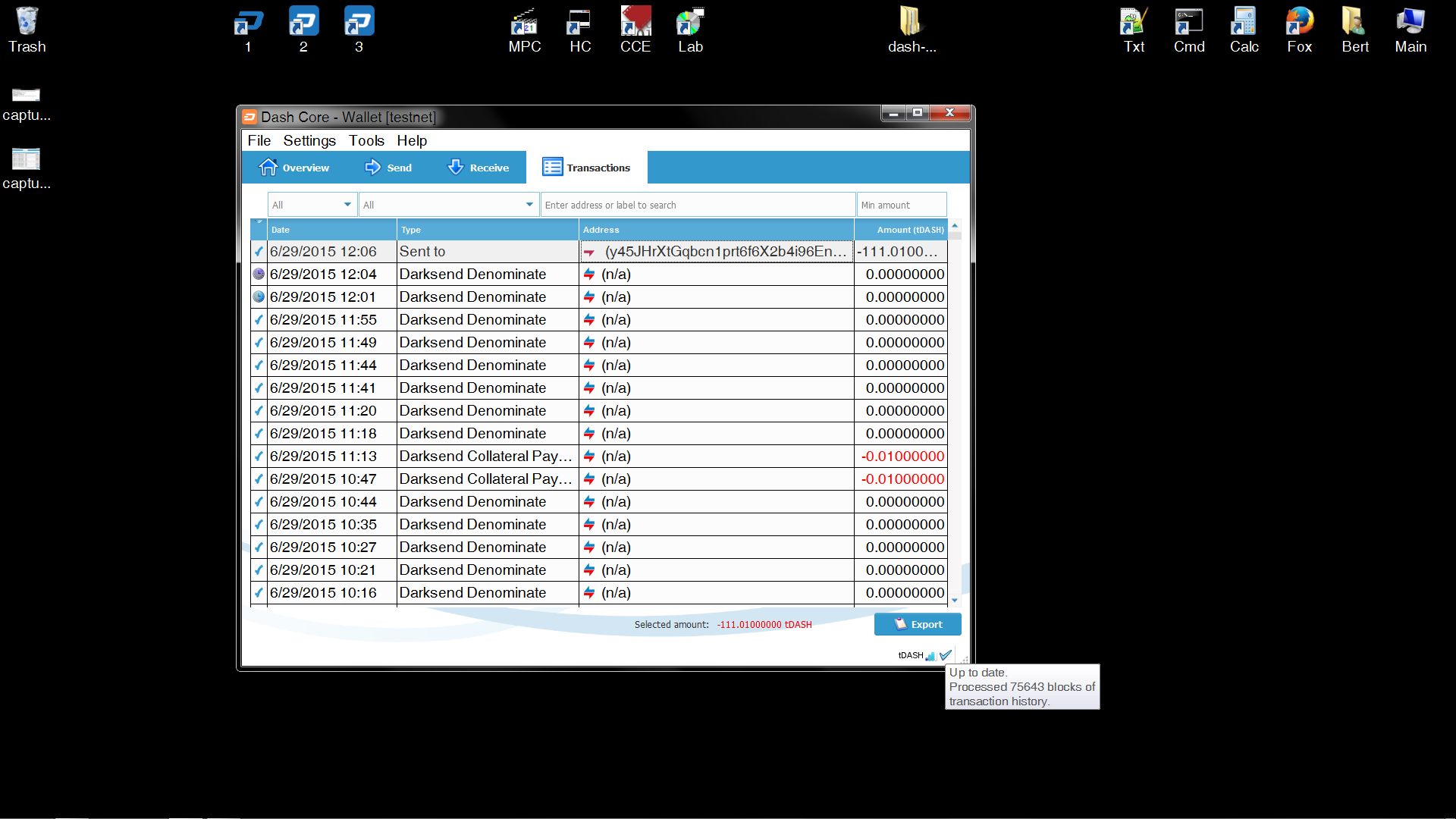This screenshot has height=819, width=1456.
Task: Open the Bert folder icon
Action: [x=1355, y=30]
